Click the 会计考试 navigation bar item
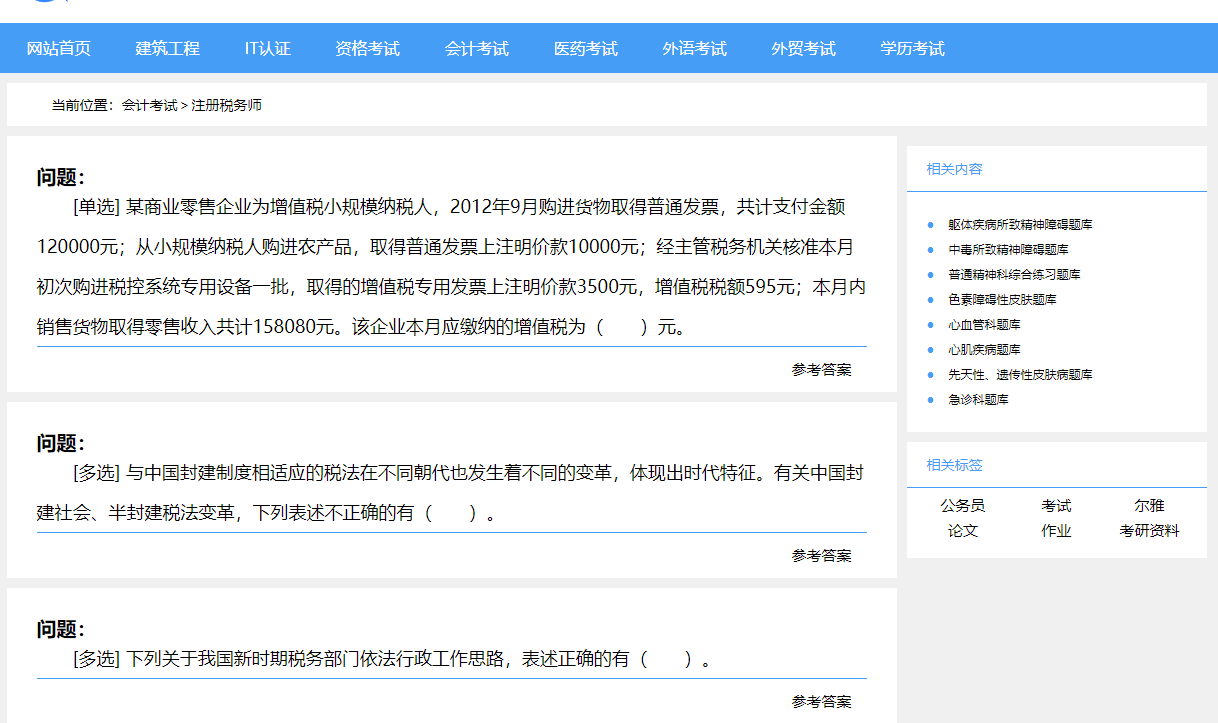This screenshot has width=1218, height=723. click(477, 48)
